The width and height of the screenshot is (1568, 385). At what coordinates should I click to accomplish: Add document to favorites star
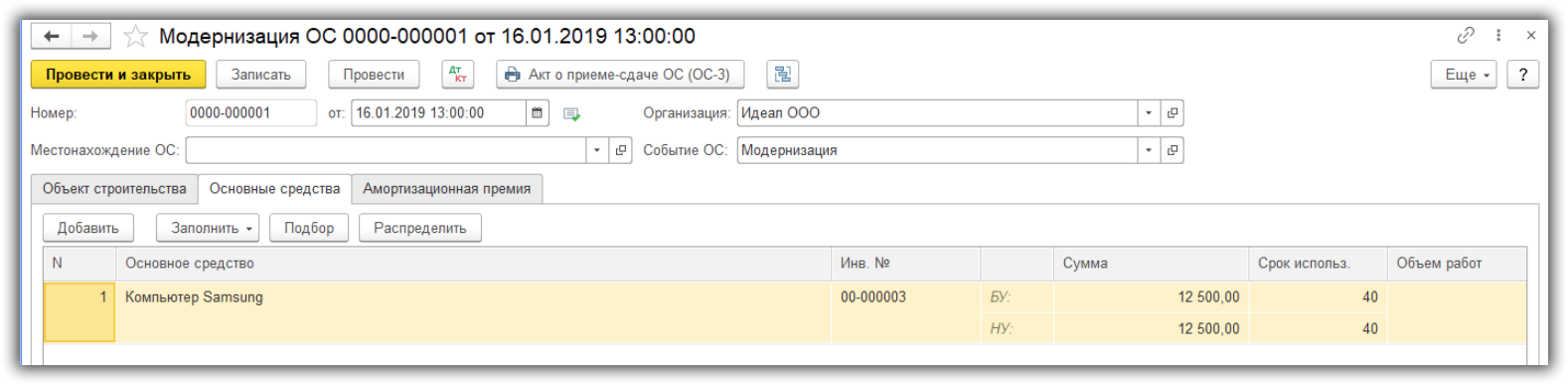135,37
